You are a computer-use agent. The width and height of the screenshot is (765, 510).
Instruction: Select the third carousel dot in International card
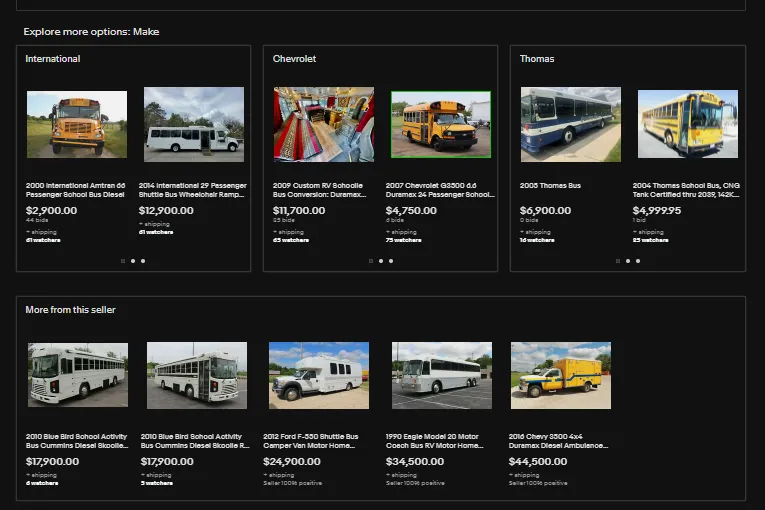click(x=143, y=261)
